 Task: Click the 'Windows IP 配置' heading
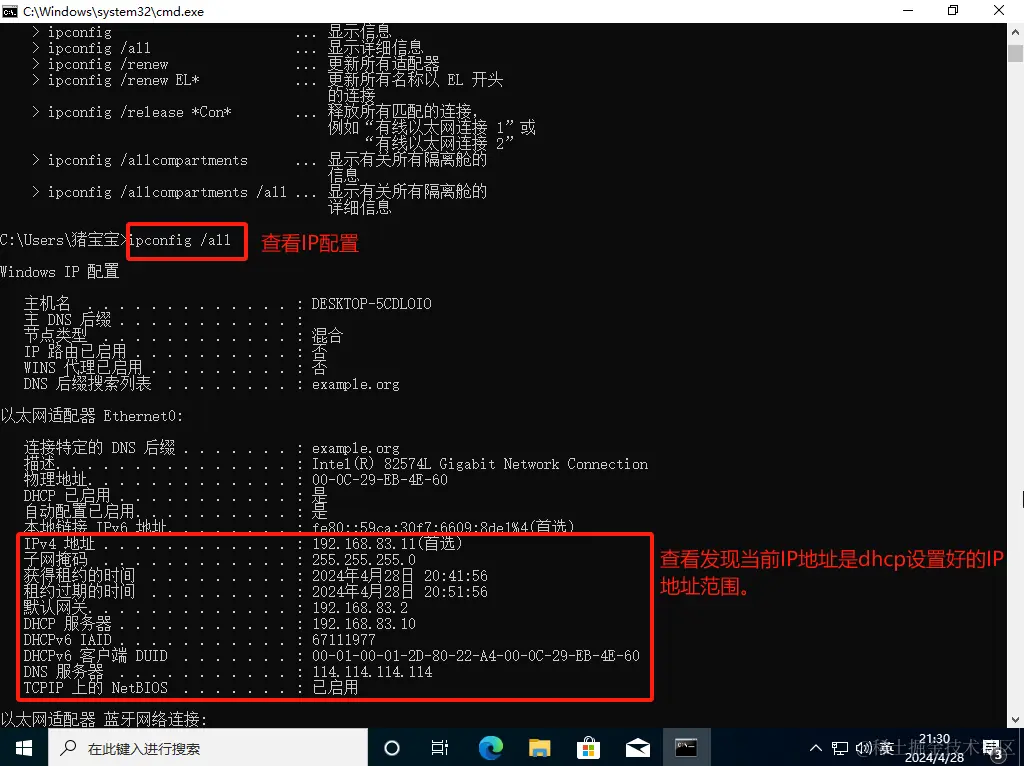[x=59, y=272]
